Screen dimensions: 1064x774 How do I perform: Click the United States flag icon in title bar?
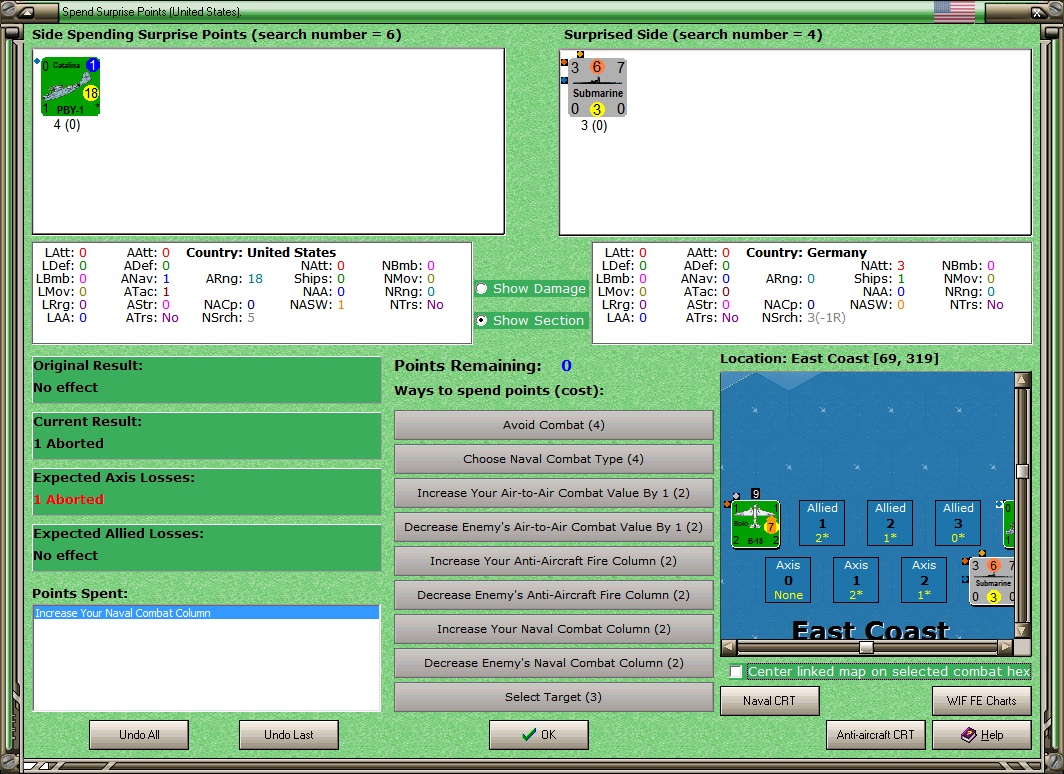(954, 12)
